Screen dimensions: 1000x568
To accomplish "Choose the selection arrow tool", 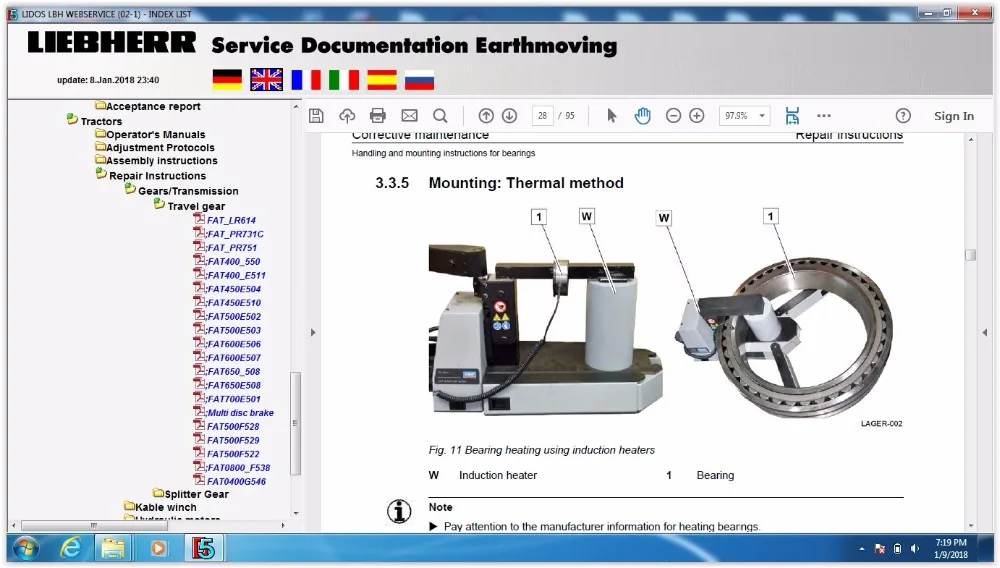I will pyautogui.click(x=612, y=115).
